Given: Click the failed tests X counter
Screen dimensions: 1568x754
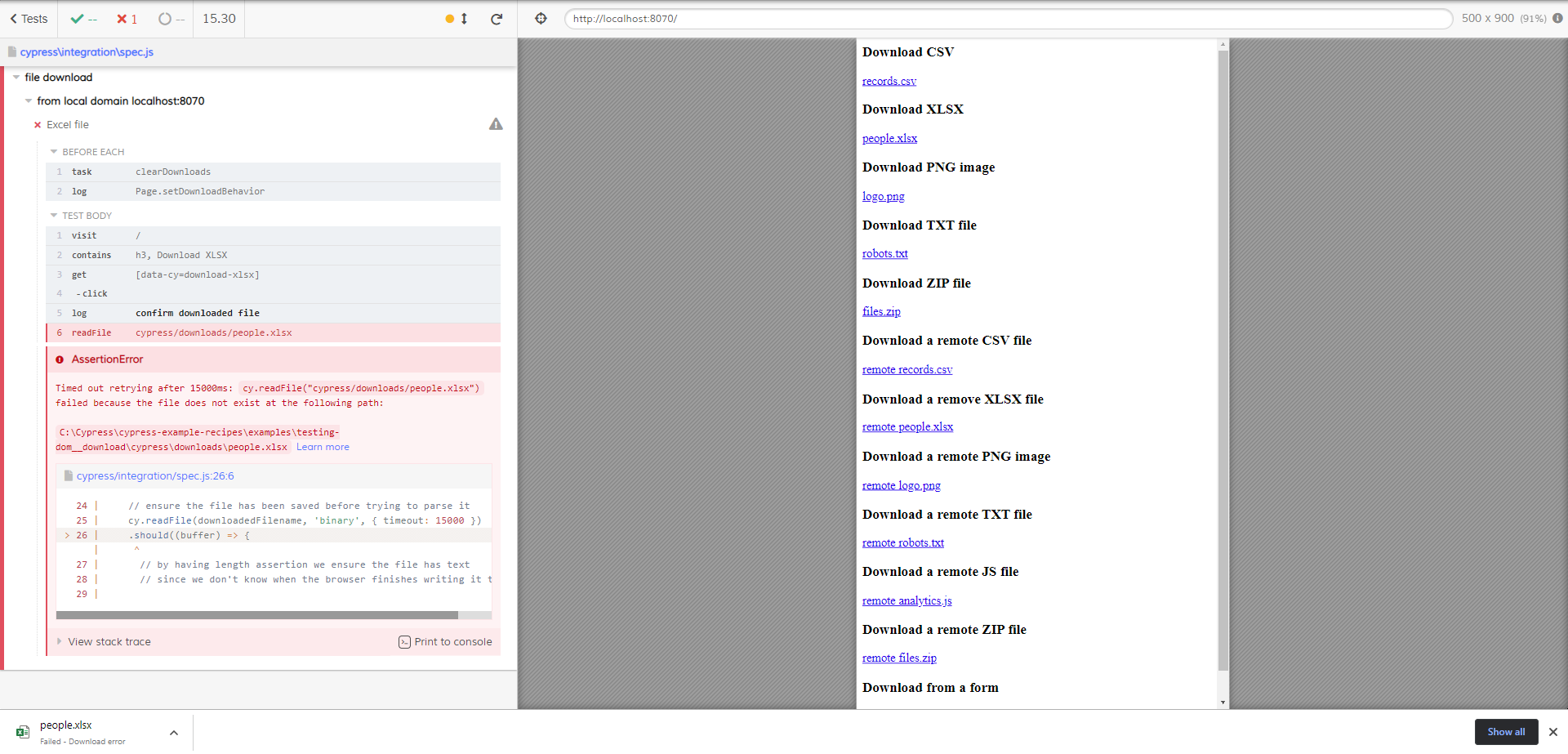Looking at the screenshot, I should [x=127, y=19].
